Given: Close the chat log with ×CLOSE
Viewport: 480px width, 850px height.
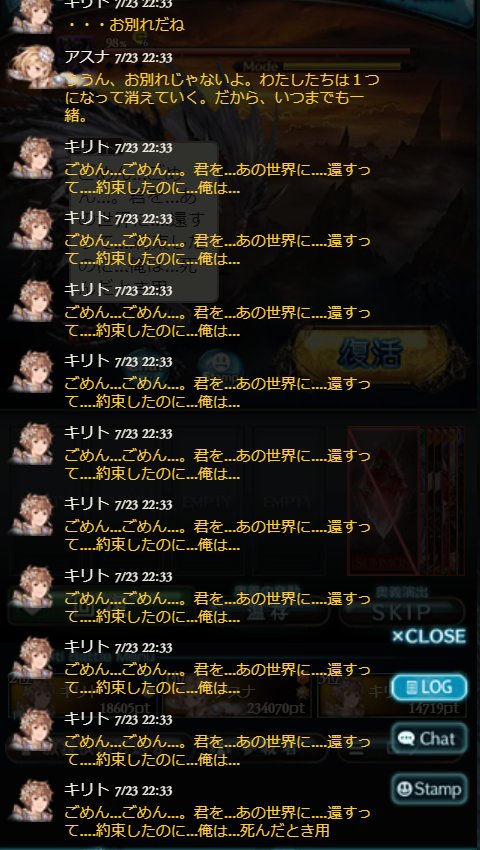Looking at the screenshot, I should [428, 636].
